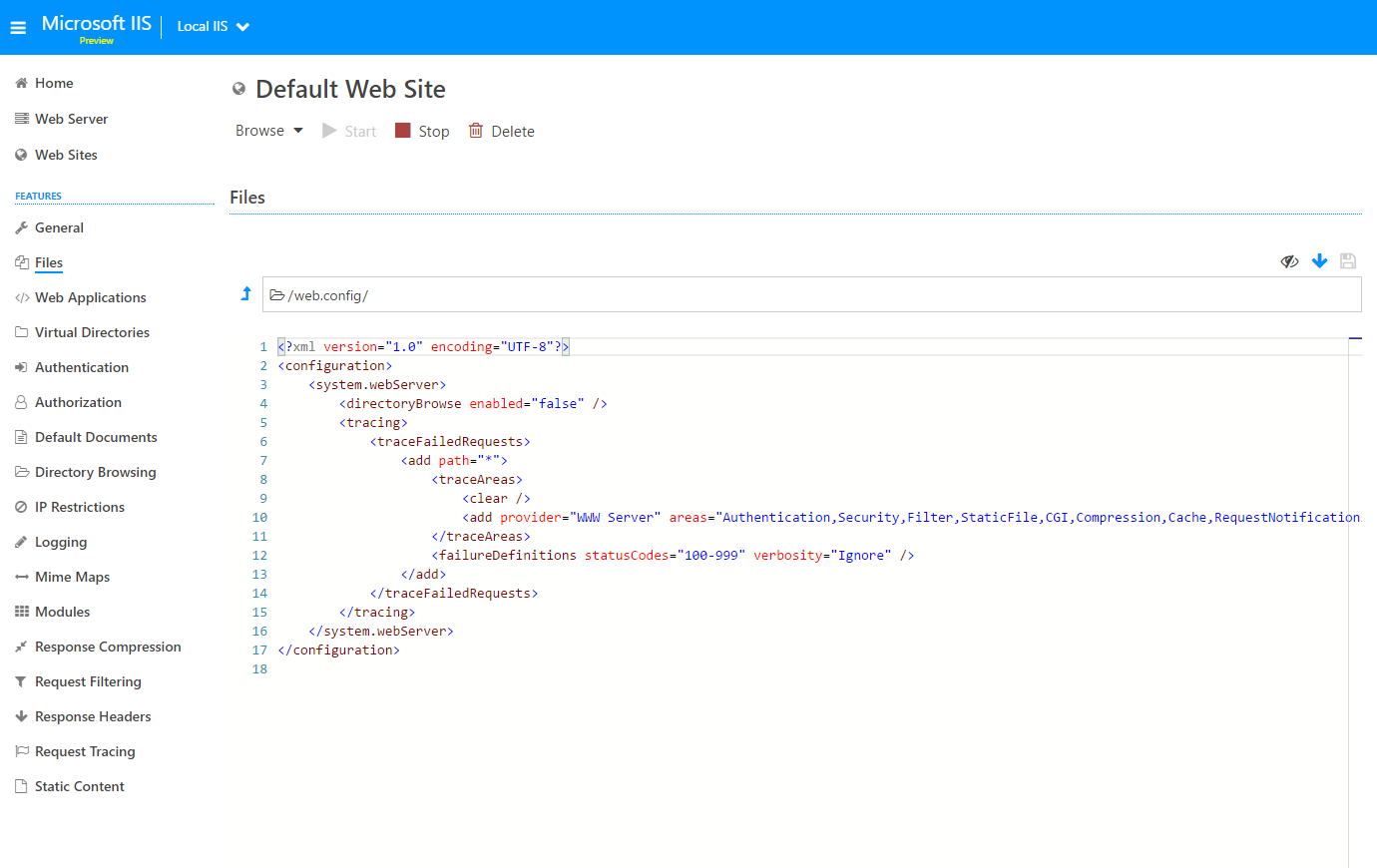Click the Web Sites globe icon

click(21, 155)
